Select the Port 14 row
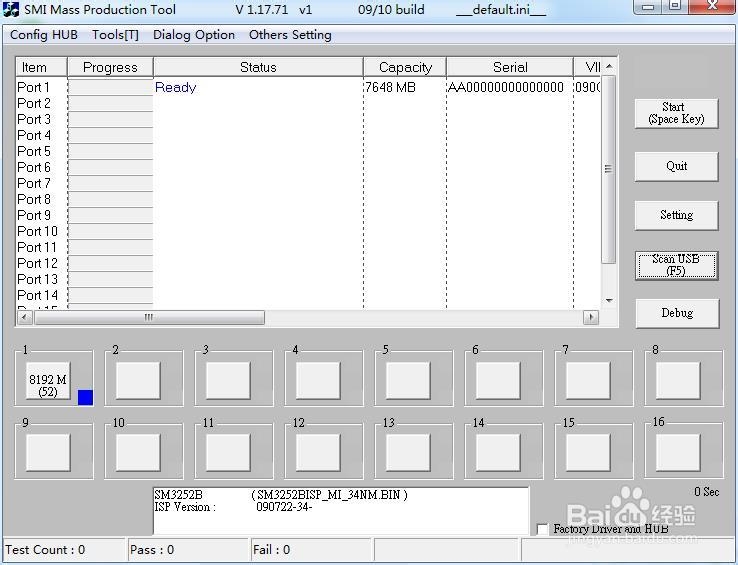 [x=308, y=296]
